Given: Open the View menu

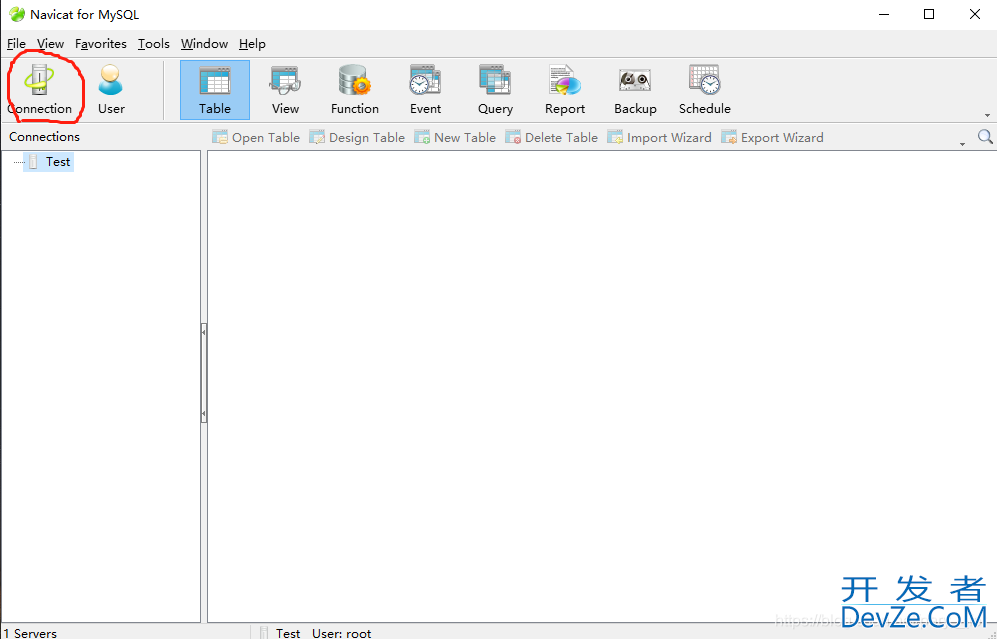Looking at the screenshot, I should [50, 44].
